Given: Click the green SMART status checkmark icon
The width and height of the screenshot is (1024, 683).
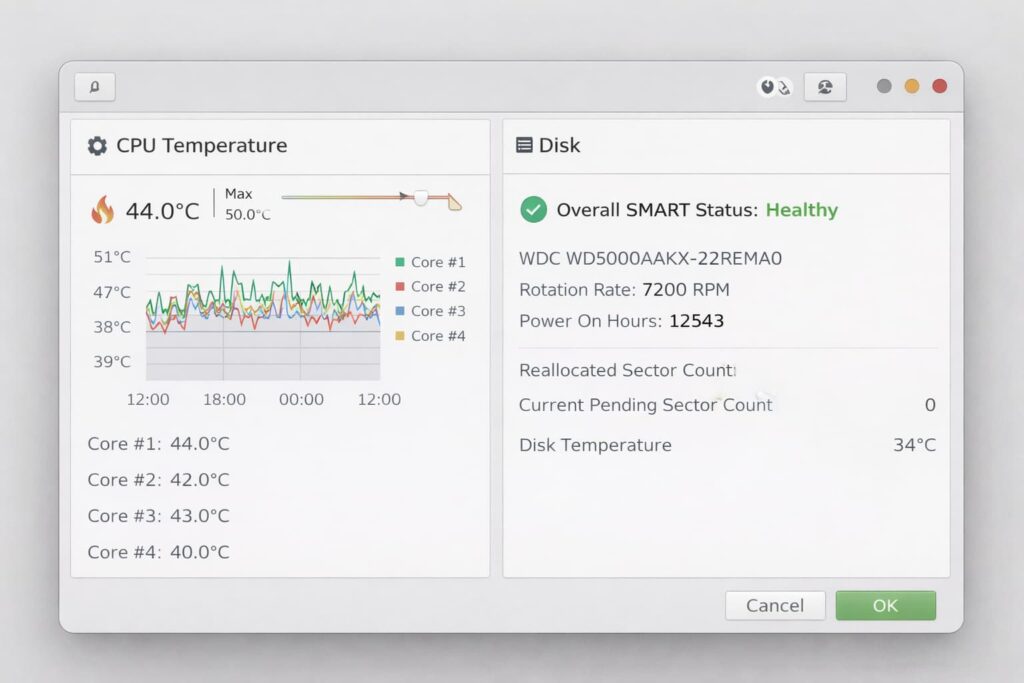Looking at the screenshot, I should tap(534, 210).
